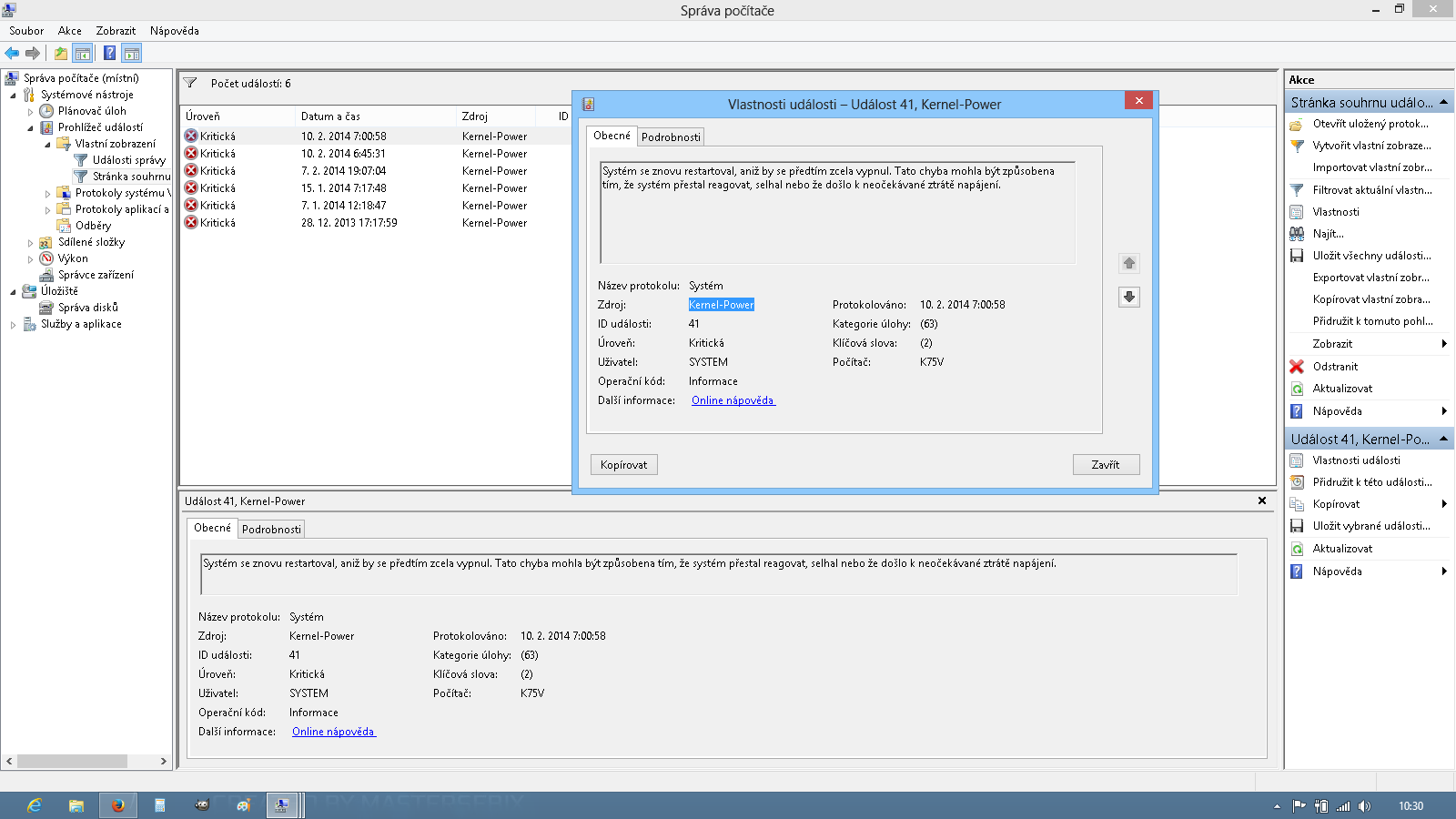Switch to Podrobnosti tab in lower pane
Screen dimensions: 1456x819
coord(271,530)
